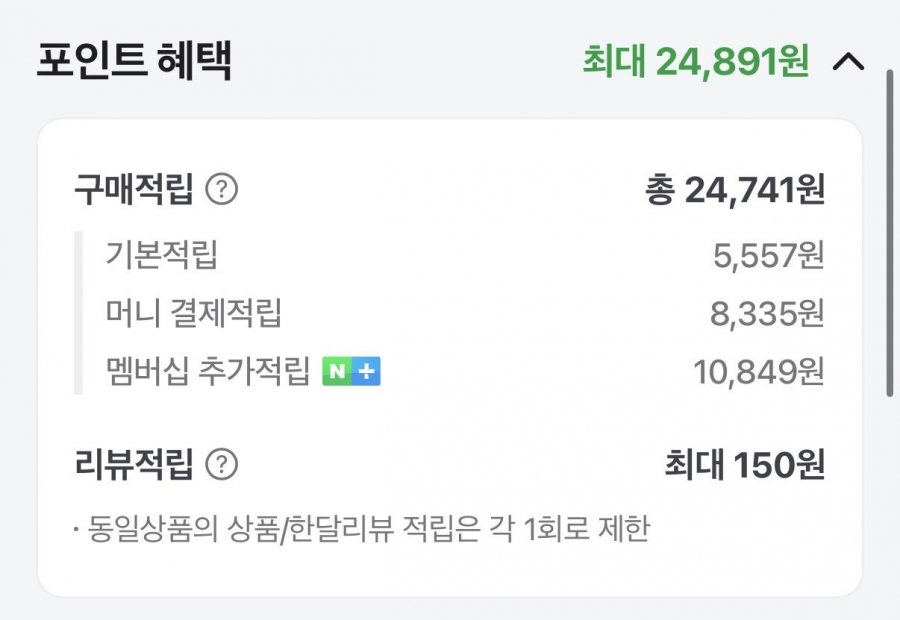Tap the 8,335원 amount

click(767, 314)
